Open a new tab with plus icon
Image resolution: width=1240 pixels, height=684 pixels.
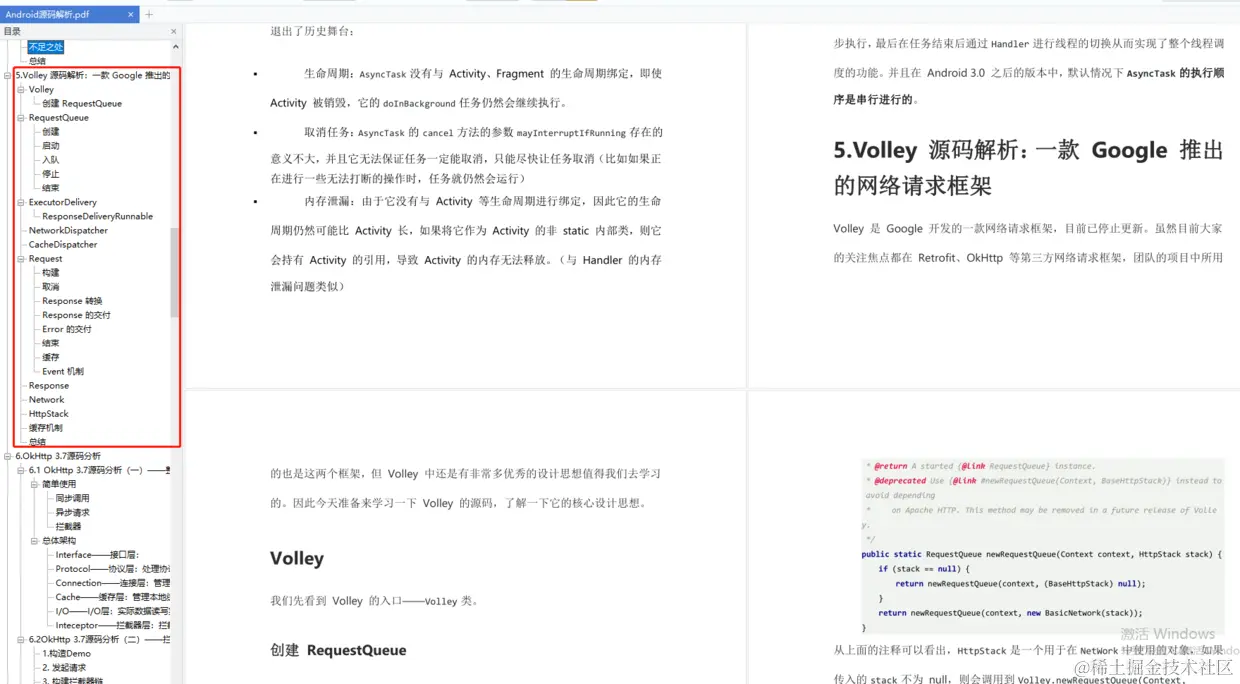(149, 15)
